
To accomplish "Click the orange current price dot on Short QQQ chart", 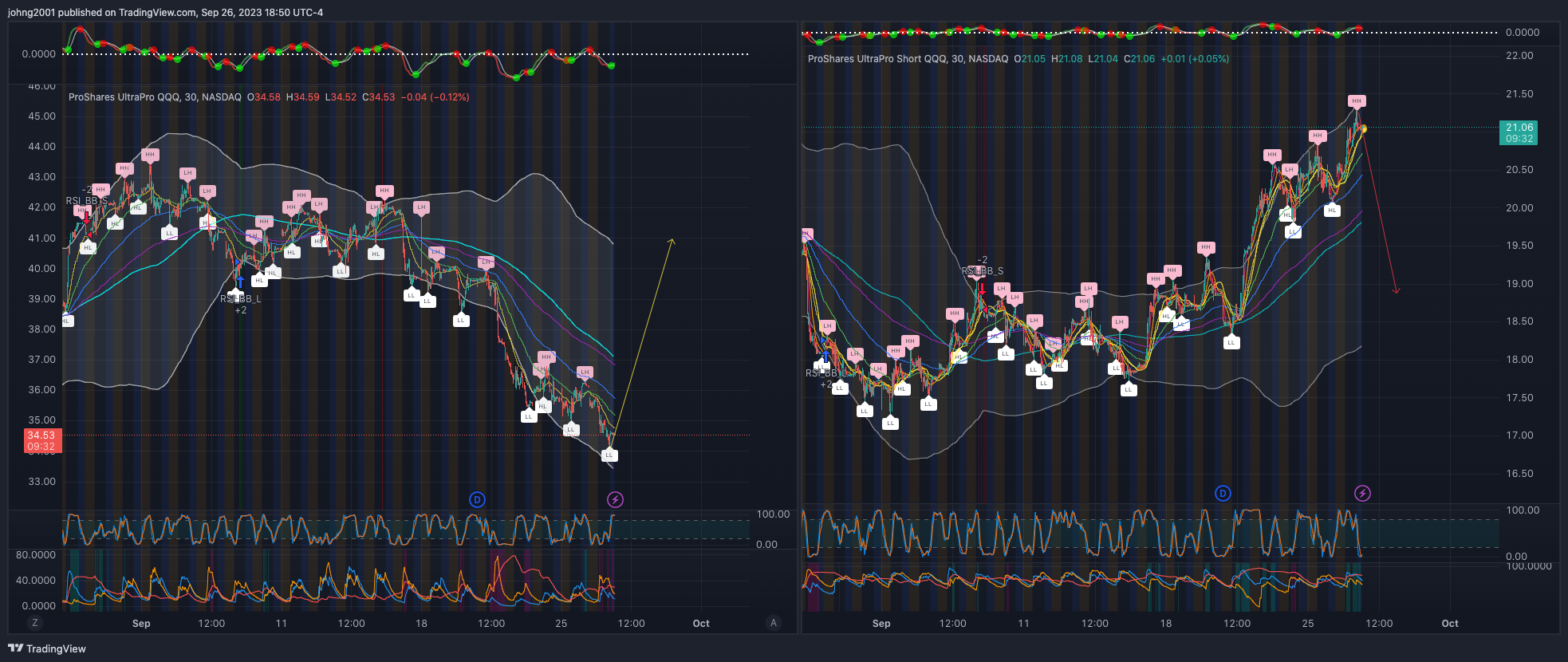I will (1363, 128).
